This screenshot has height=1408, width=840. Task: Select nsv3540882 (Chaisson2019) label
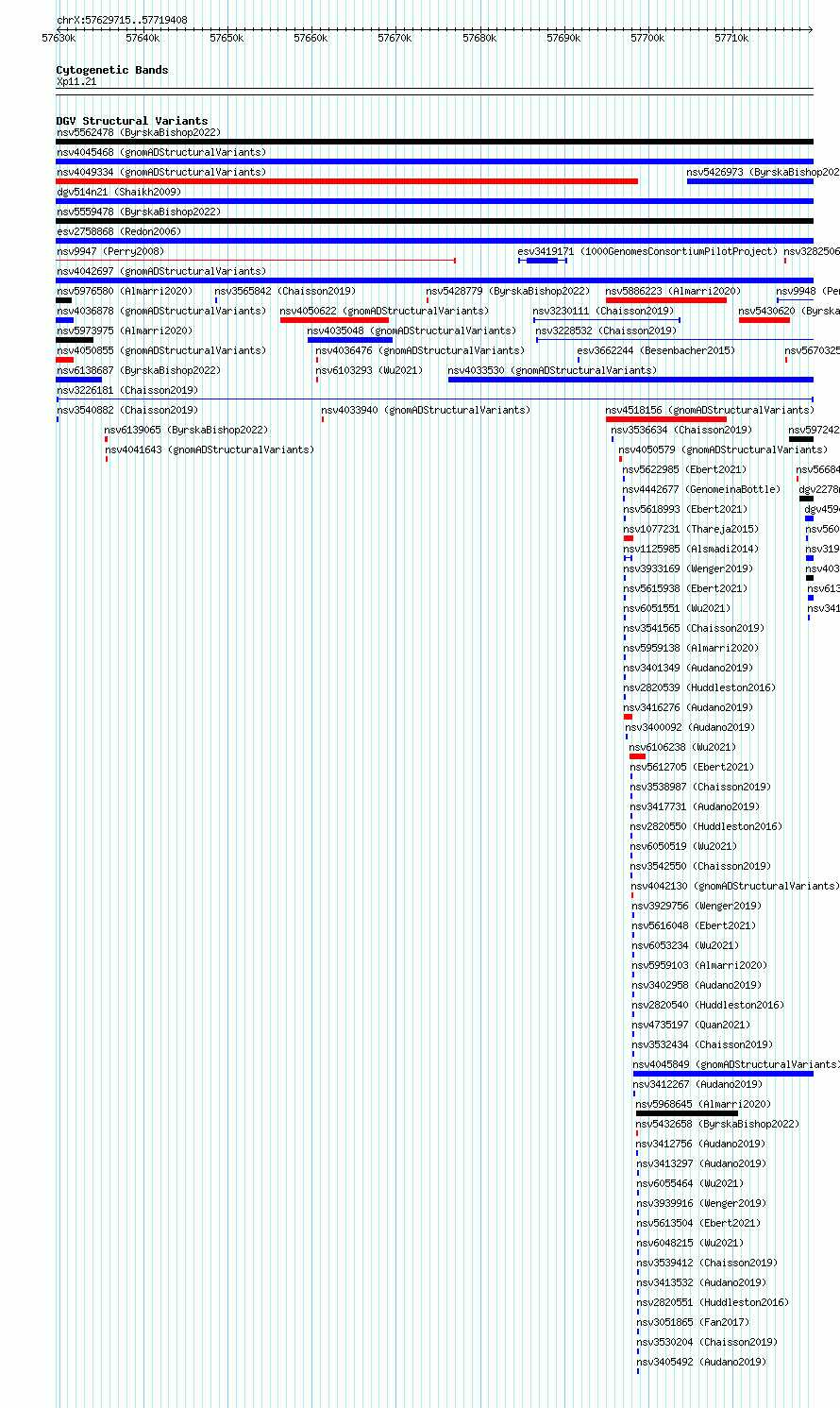click(x=127, y=411)
